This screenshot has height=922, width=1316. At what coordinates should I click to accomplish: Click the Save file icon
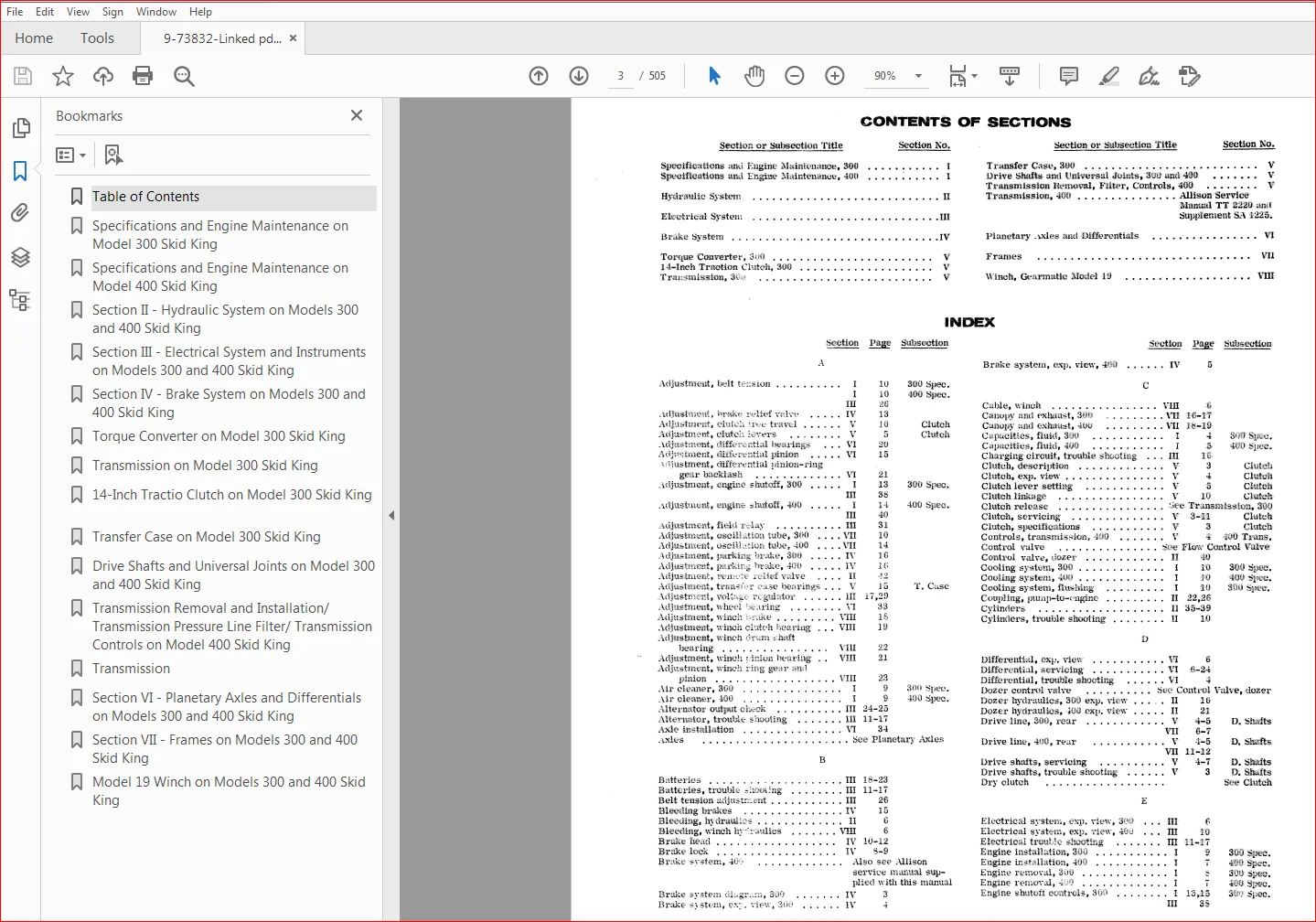tap(23, 76)
